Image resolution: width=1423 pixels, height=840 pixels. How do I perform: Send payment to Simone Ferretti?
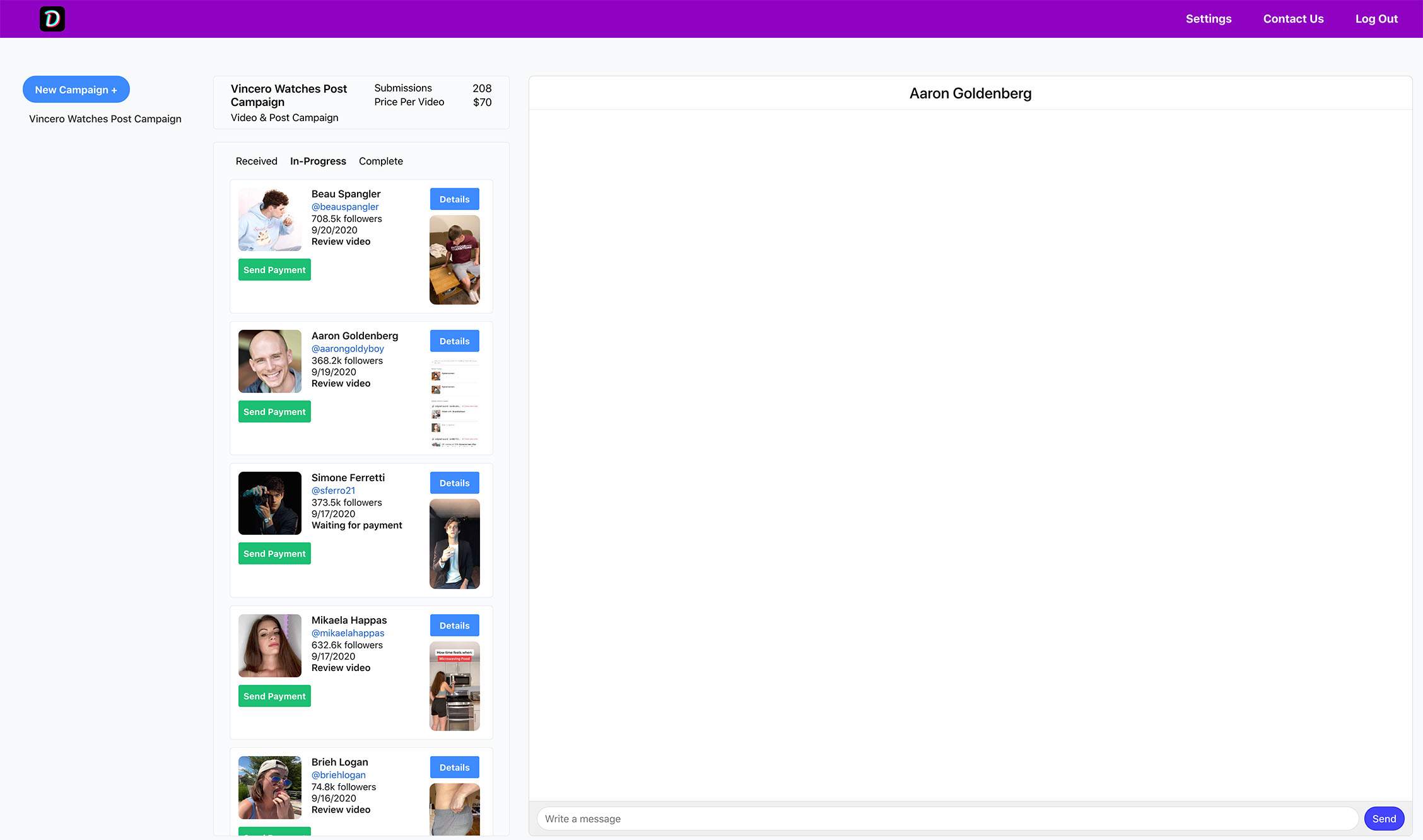pos(274,554)
